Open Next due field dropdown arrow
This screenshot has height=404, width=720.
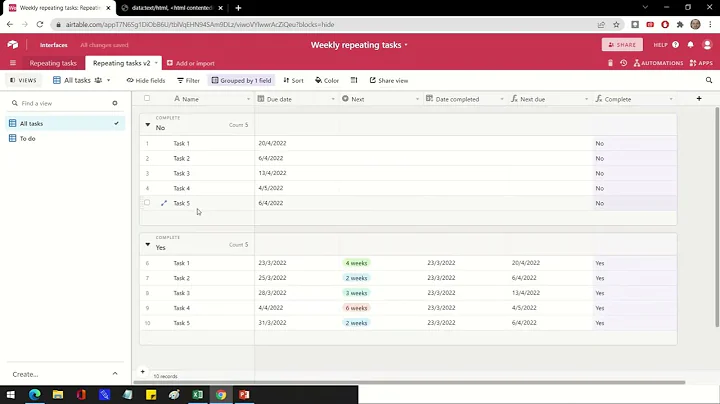click(586, 99)
